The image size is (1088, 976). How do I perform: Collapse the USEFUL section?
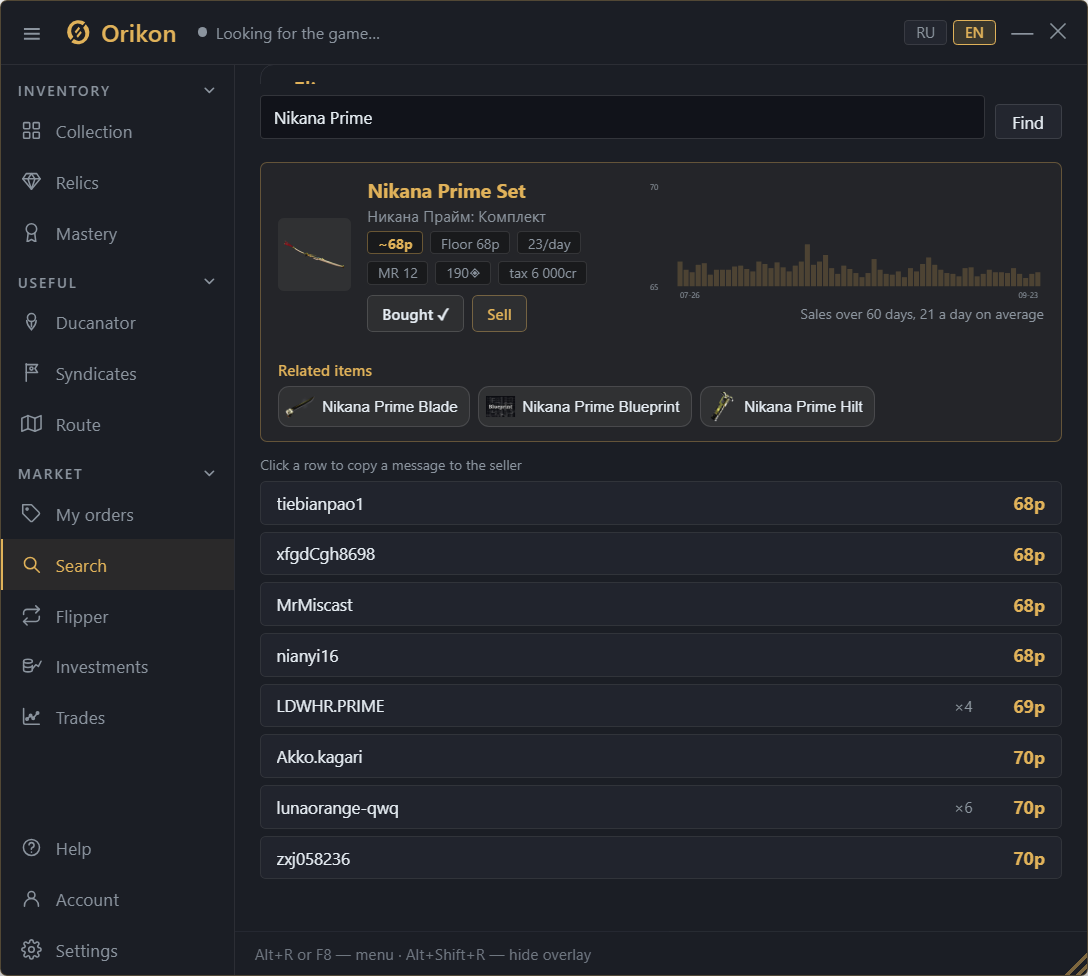[210, 282]
